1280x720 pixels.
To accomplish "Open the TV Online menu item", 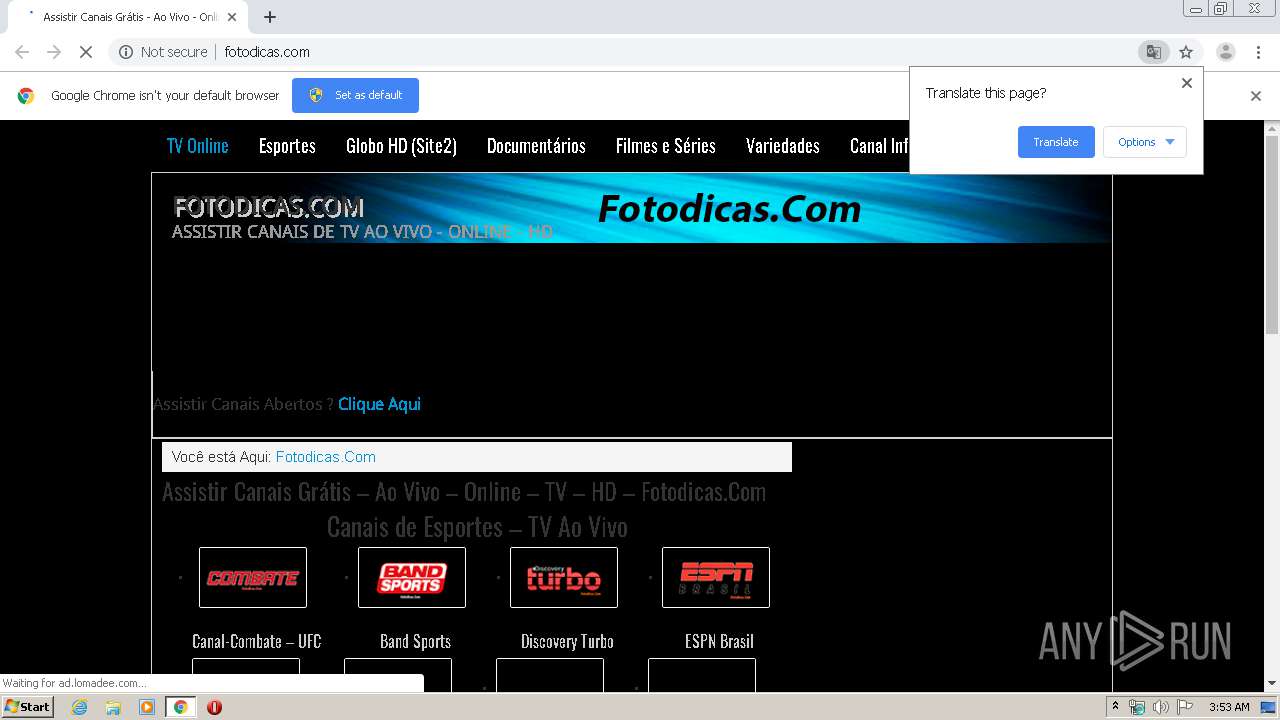I will tap(198, 146).
